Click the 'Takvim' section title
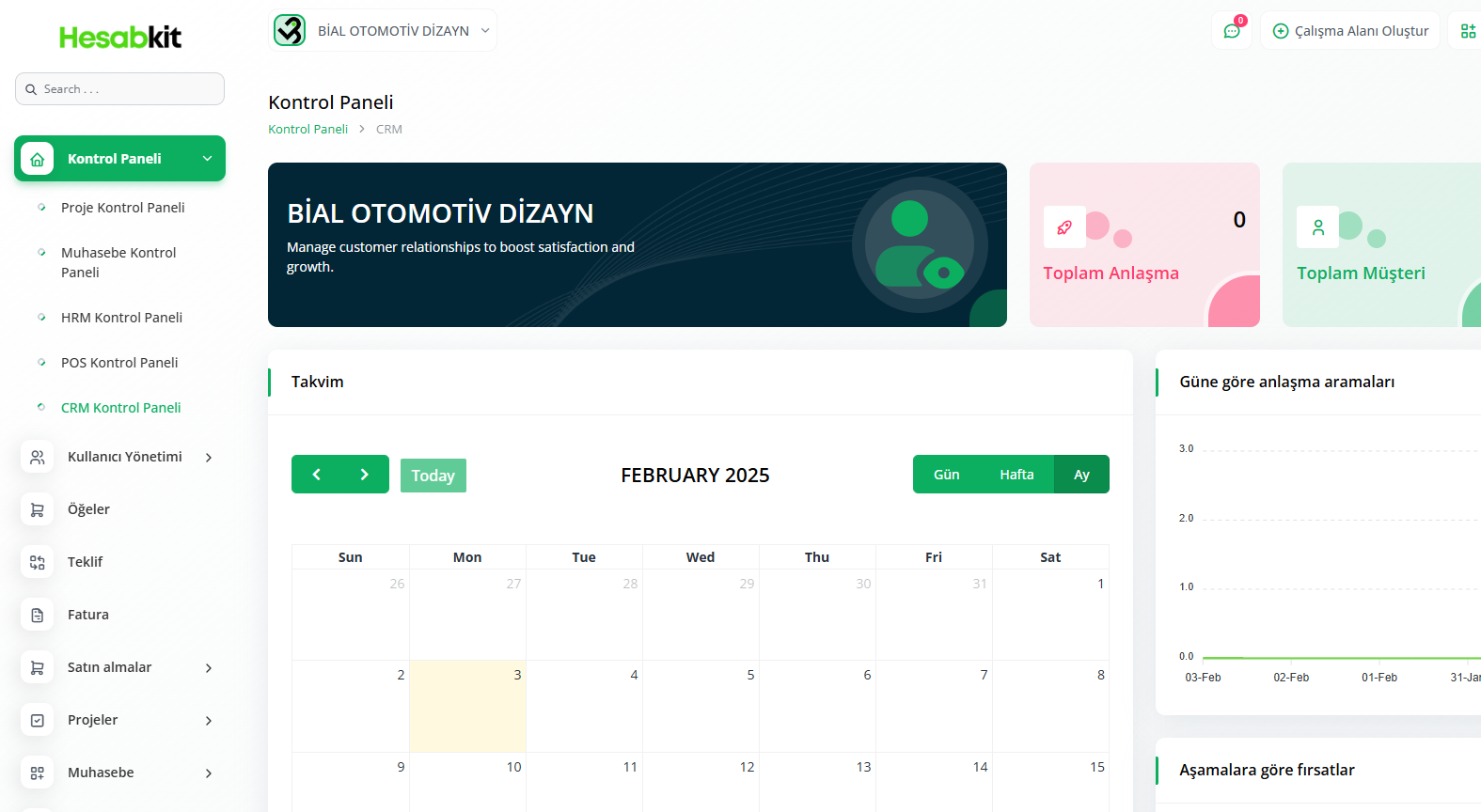1481x812 pixels. point(317,382)
